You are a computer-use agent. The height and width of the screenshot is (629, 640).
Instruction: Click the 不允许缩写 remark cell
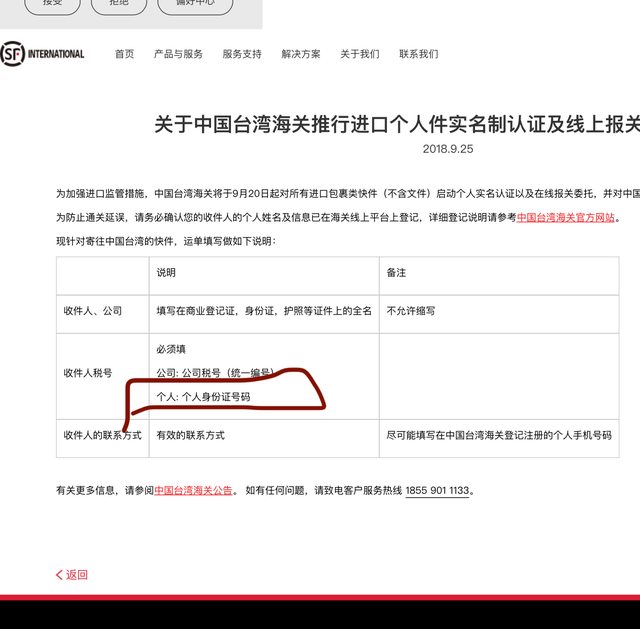pos(411,311)
